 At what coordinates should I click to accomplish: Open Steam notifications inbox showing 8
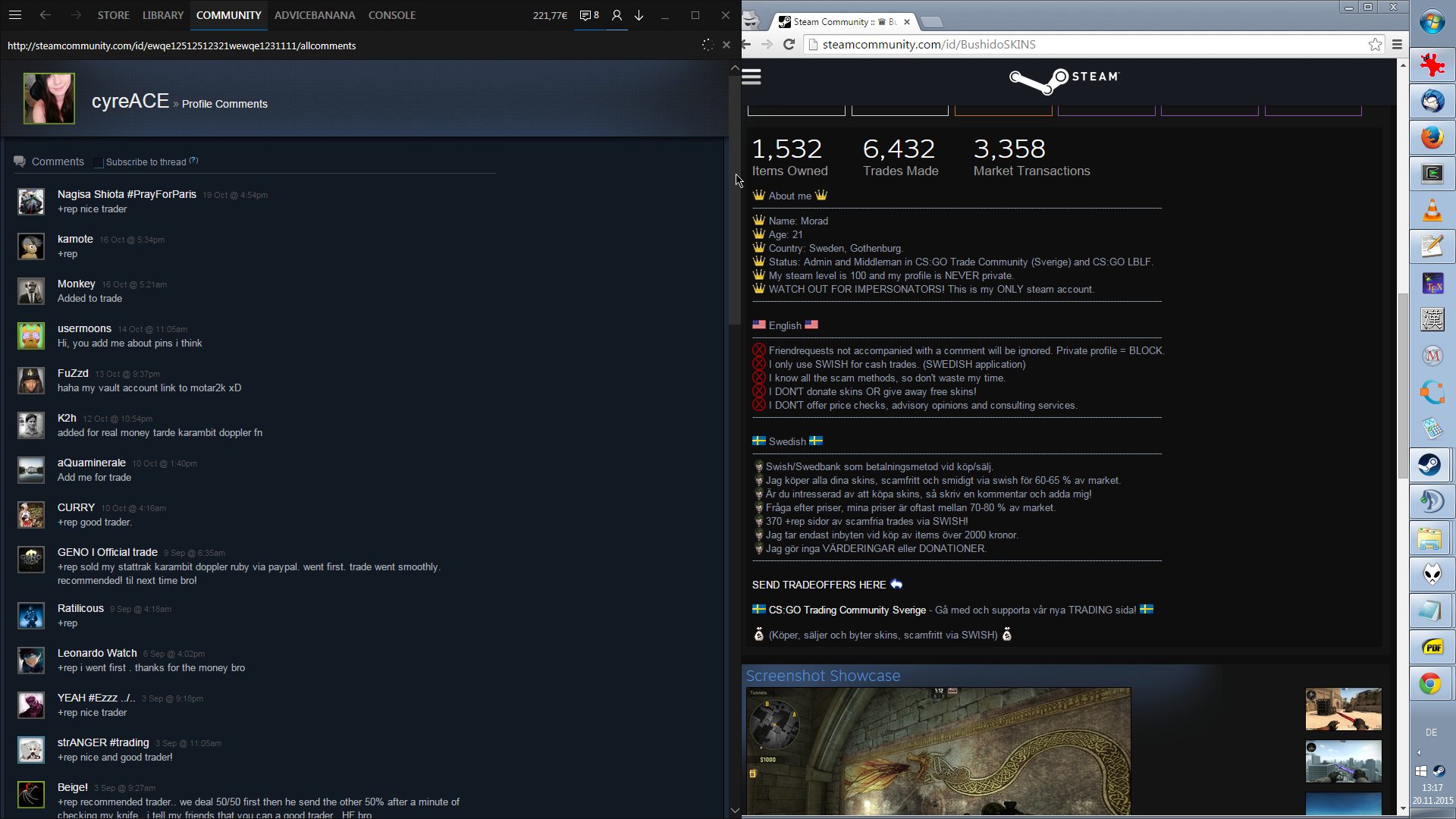tap(589, 15)
